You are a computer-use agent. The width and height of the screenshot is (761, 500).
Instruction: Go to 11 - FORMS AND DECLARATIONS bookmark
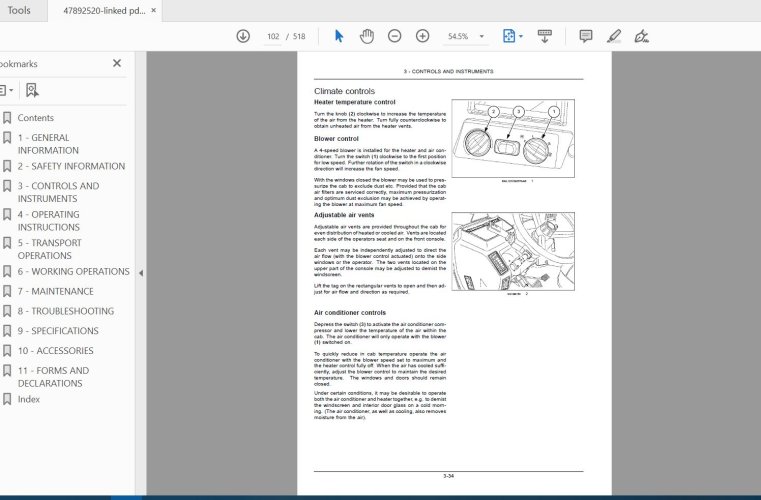click(x=53, y=377)
